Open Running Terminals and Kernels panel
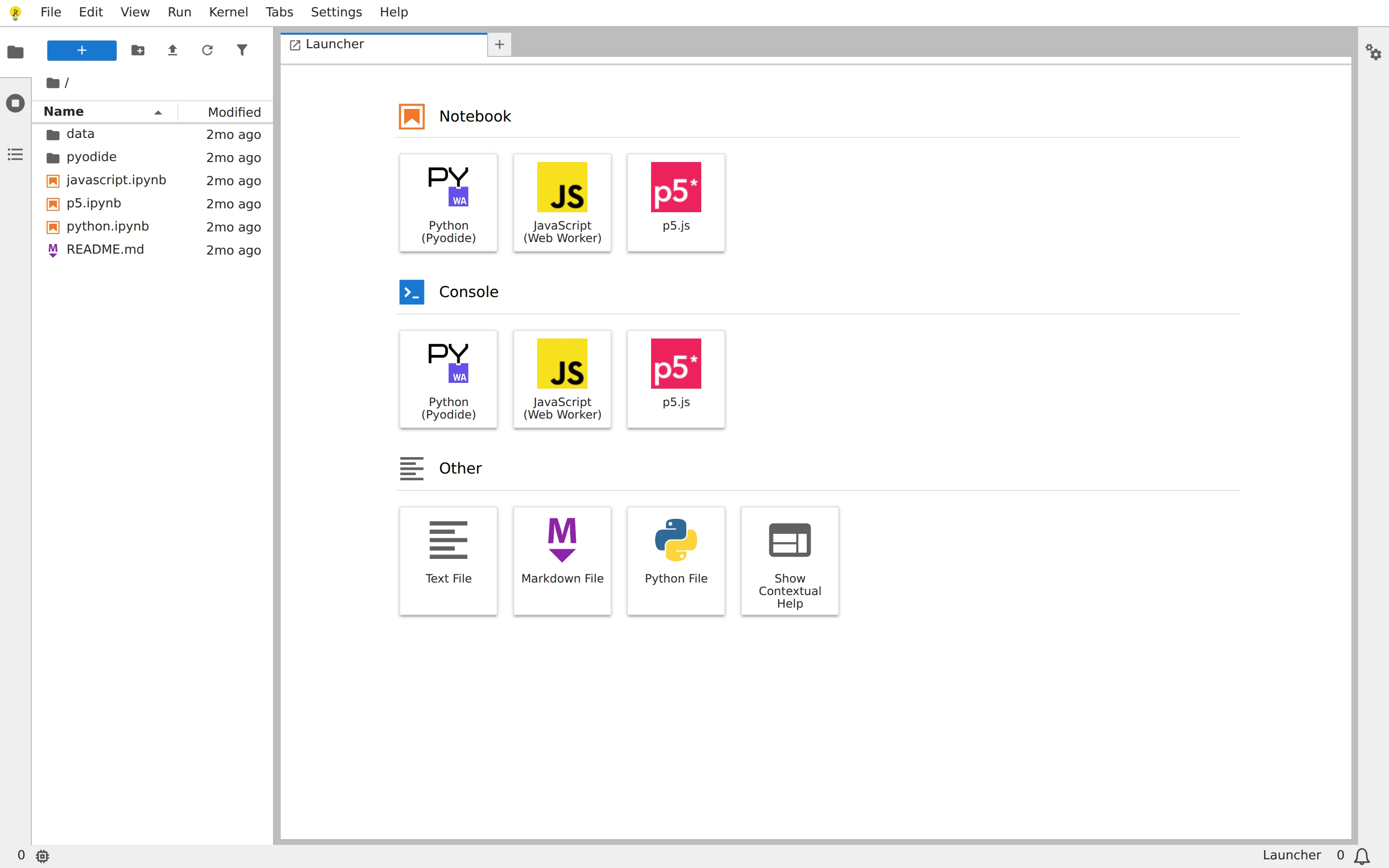1389x868 pixels. (x=15, y=103)
